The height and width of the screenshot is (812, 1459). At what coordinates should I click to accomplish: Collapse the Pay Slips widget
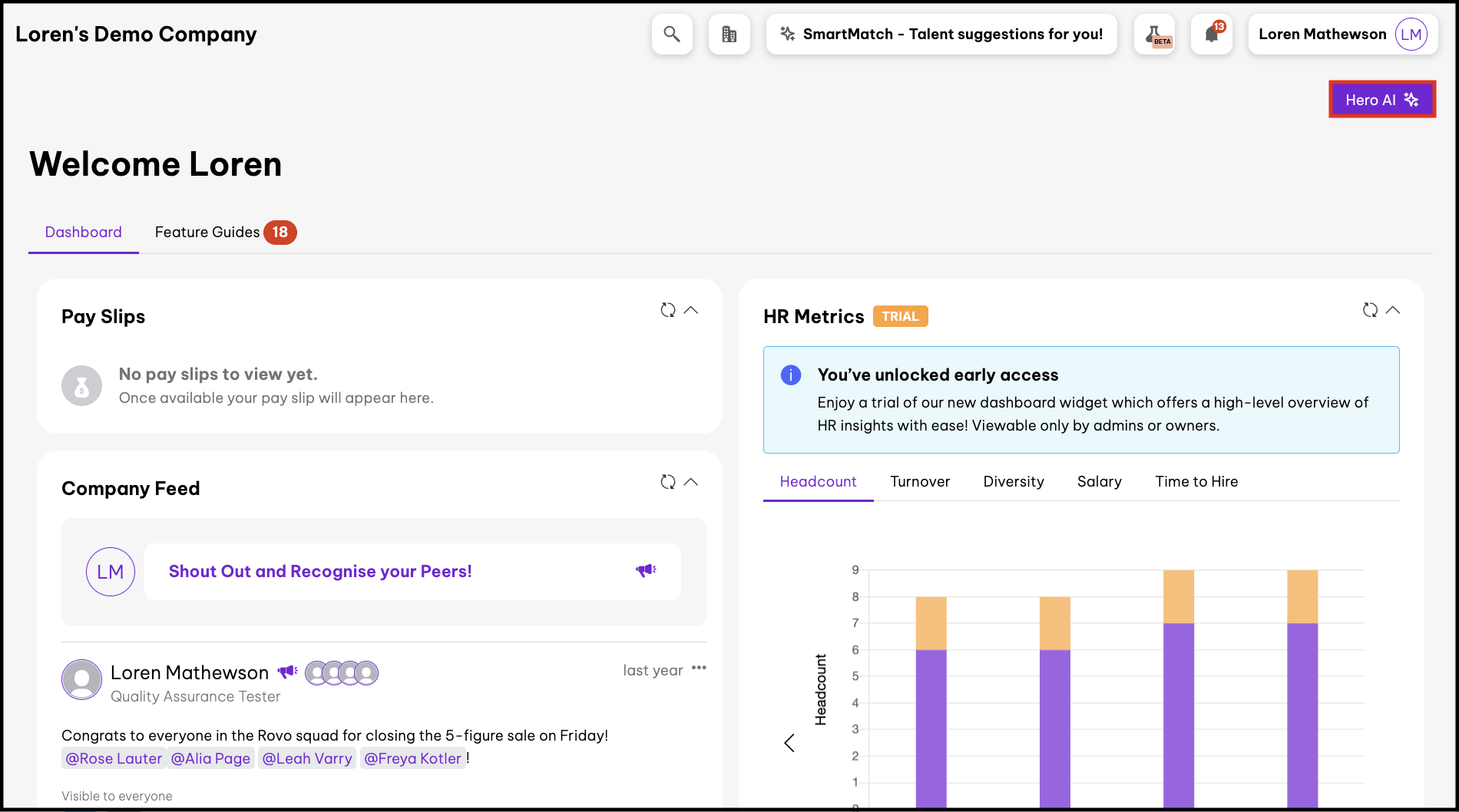[x=691, y=310]
